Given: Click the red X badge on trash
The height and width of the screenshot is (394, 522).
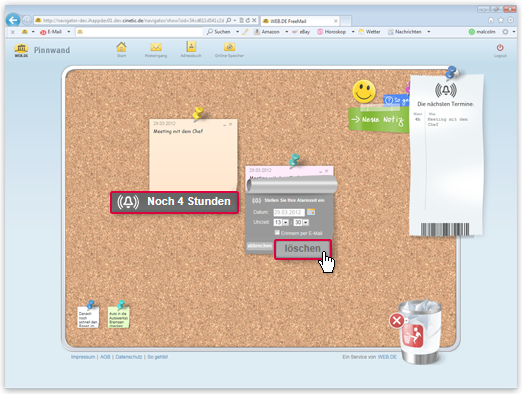Looking at the screenshot, I should click(397, 321).
